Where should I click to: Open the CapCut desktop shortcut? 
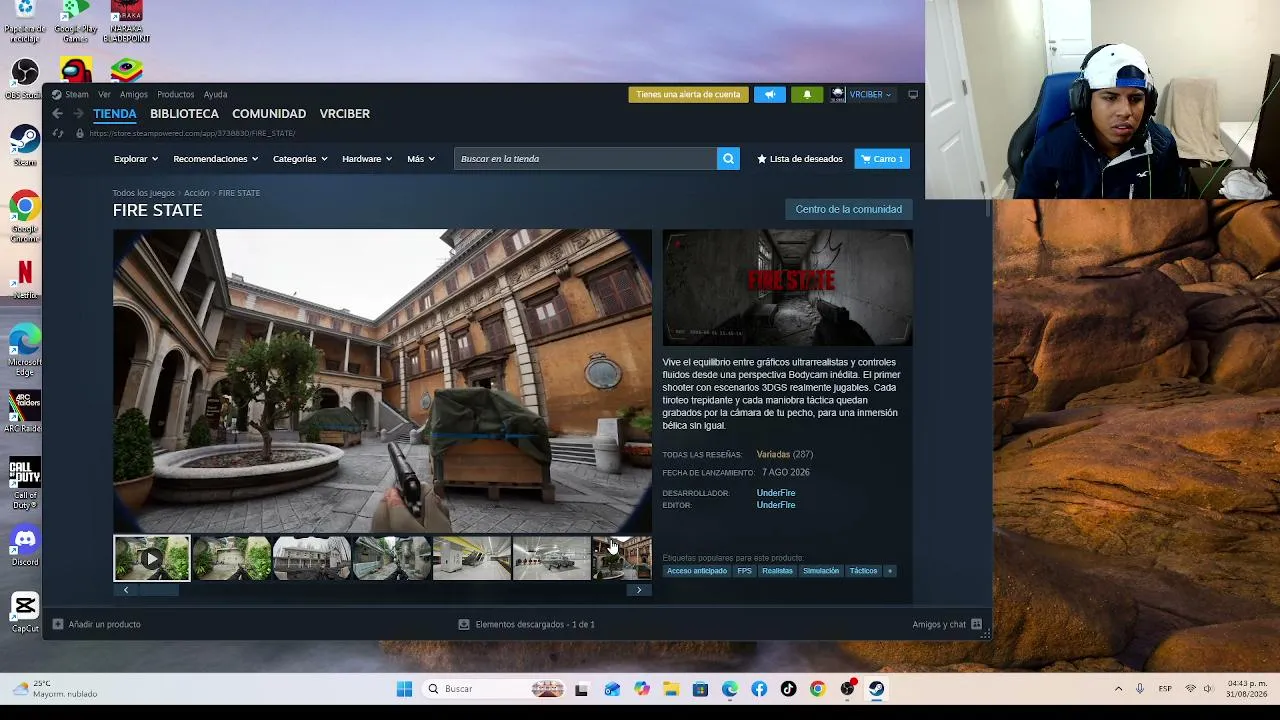(x=25, y=611)
